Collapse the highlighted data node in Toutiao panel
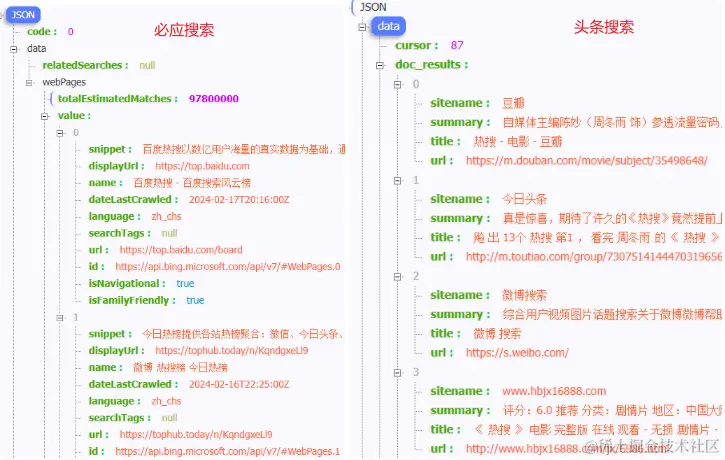The width and height of the screenshot is (725, 460). pos(362,27)
